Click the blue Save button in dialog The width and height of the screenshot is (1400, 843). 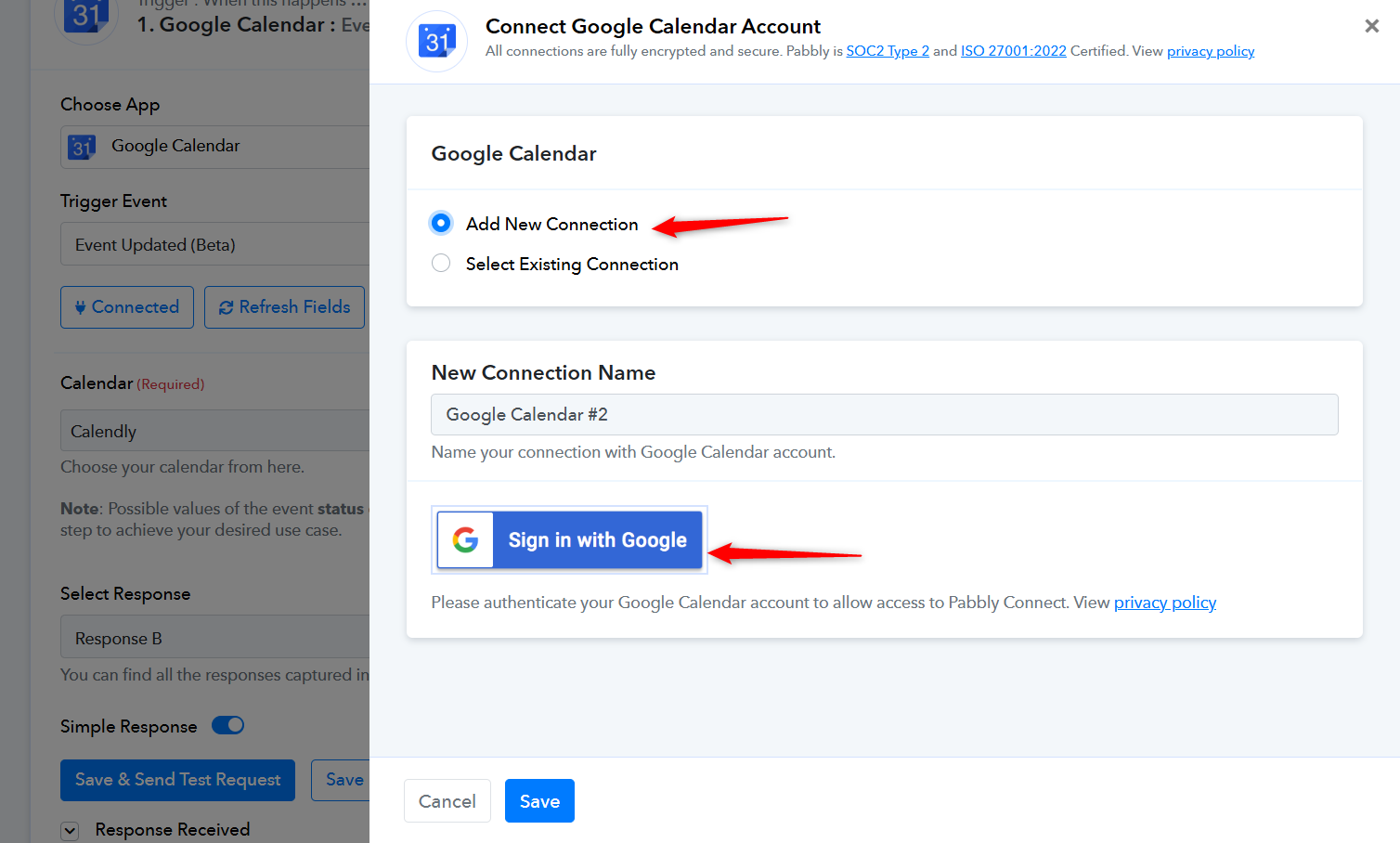(x=539, y=800)
